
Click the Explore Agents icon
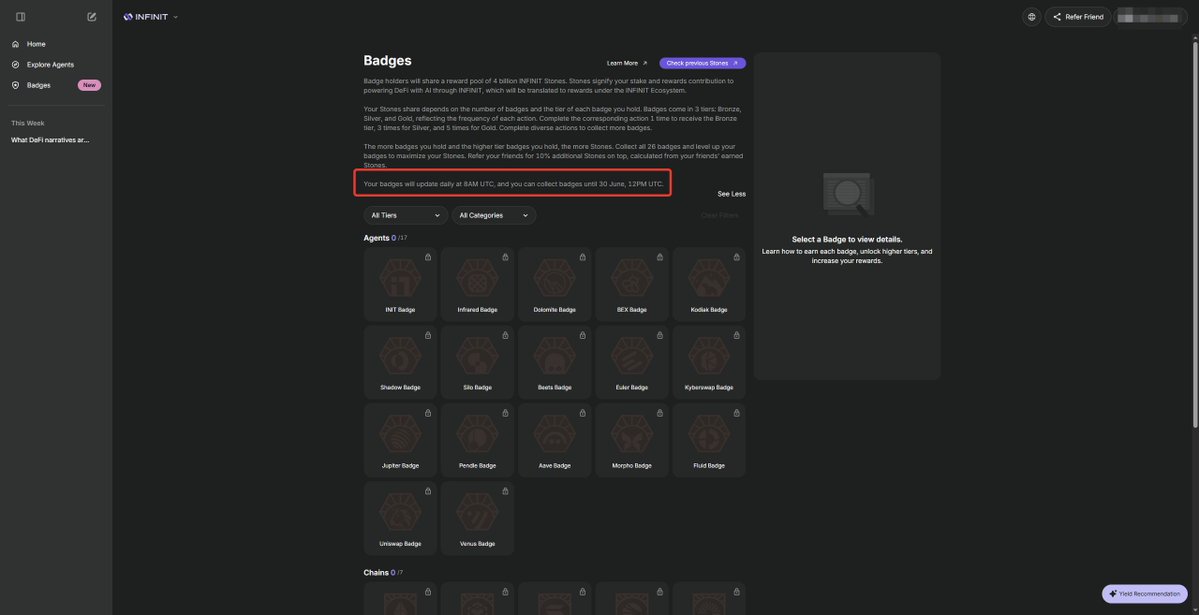[x=15, y=65]
